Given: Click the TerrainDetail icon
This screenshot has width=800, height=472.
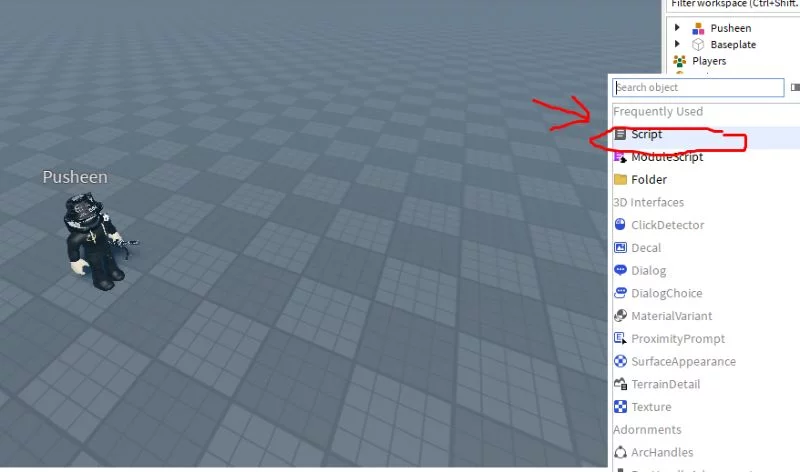Looking at the screenshot, I should point(621,384).
